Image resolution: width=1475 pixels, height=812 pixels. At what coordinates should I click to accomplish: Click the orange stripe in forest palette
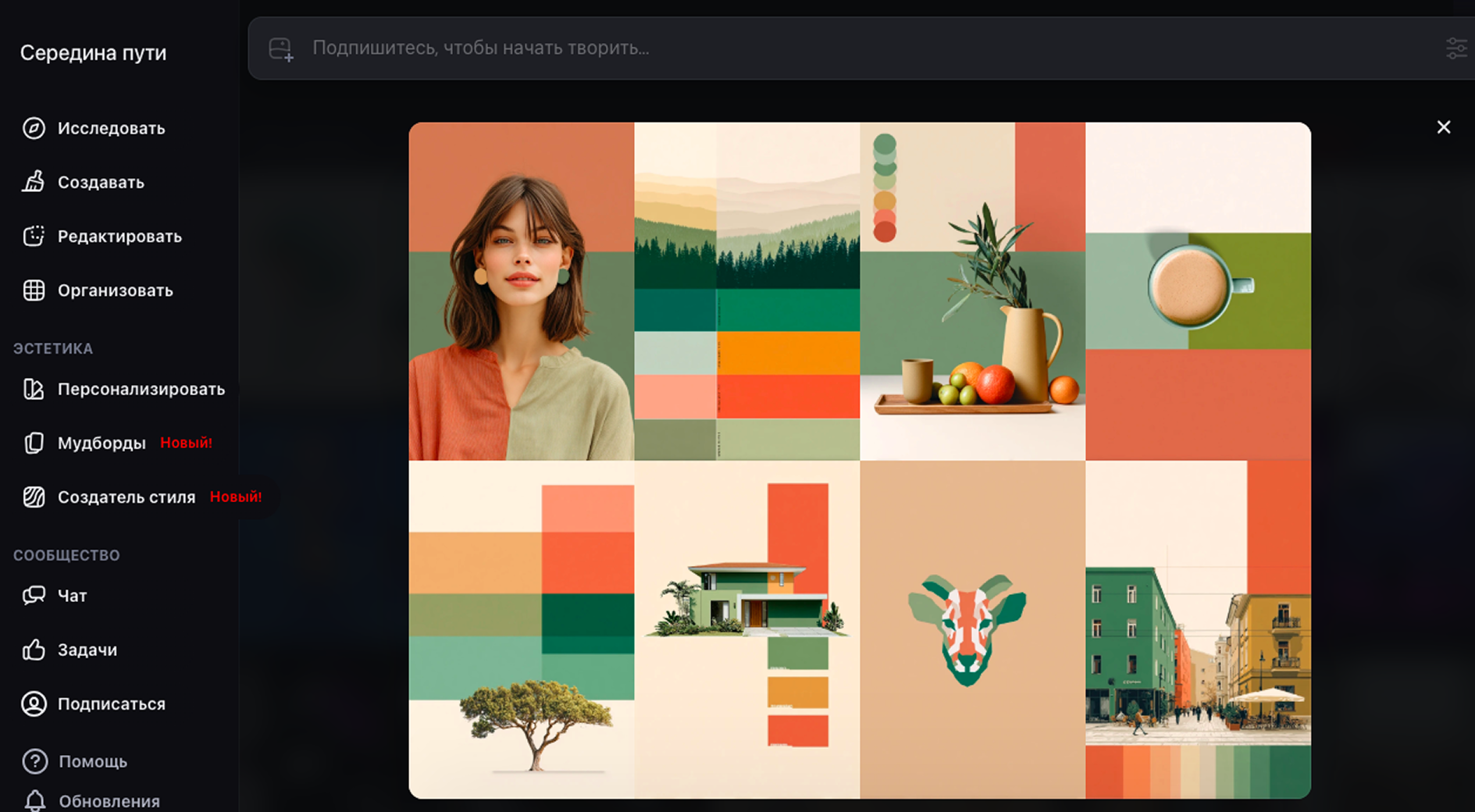tap(787, 353)
